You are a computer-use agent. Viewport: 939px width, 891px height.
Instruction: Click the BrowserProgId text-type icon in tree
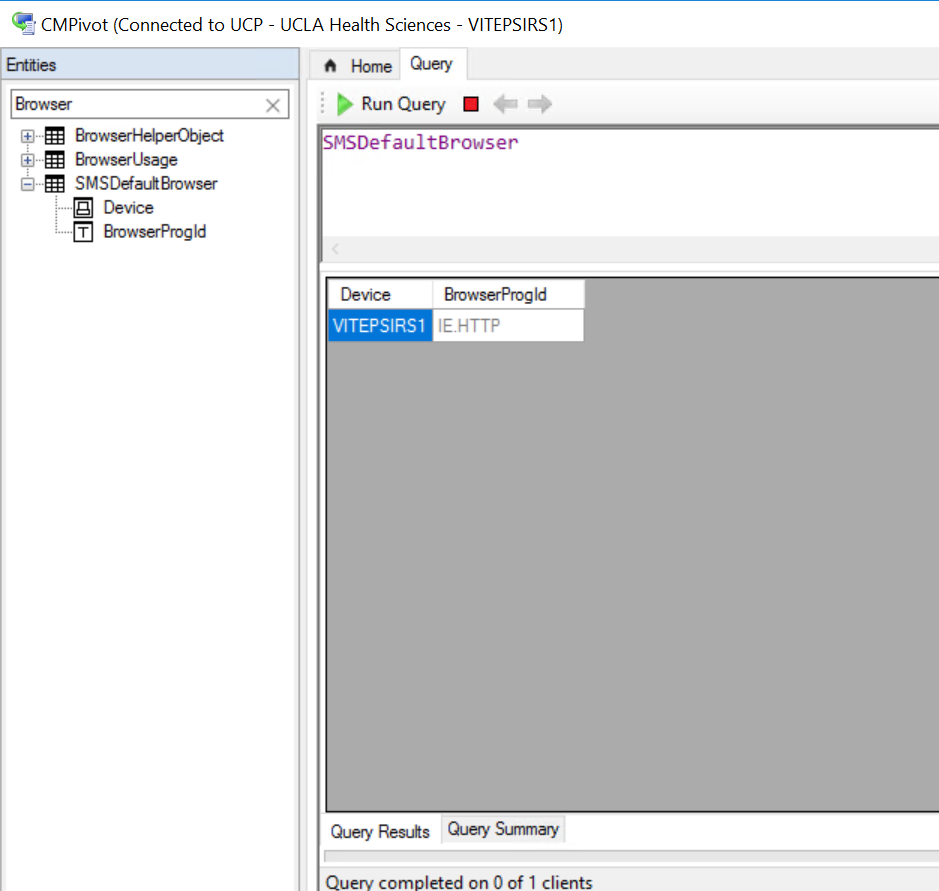coord(83,232)
